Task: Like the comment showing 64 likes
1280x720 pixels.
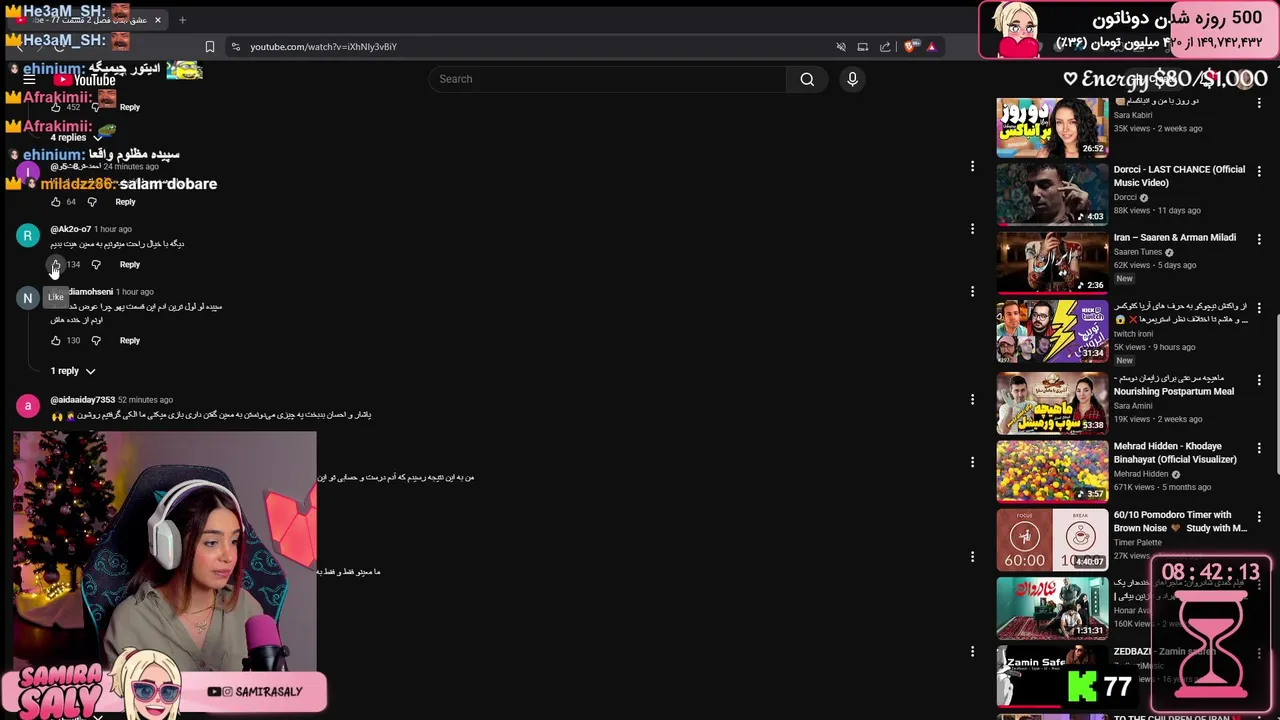Action: 56,202
